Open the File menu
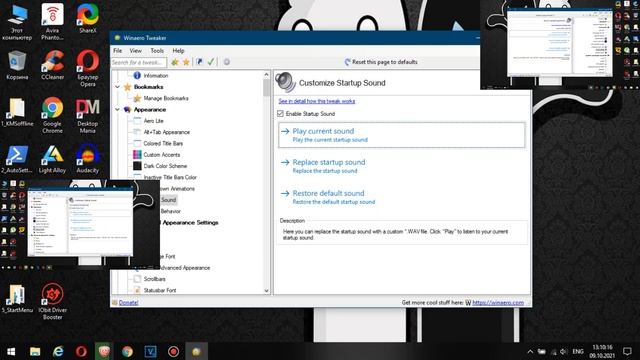 pos(118,51)
